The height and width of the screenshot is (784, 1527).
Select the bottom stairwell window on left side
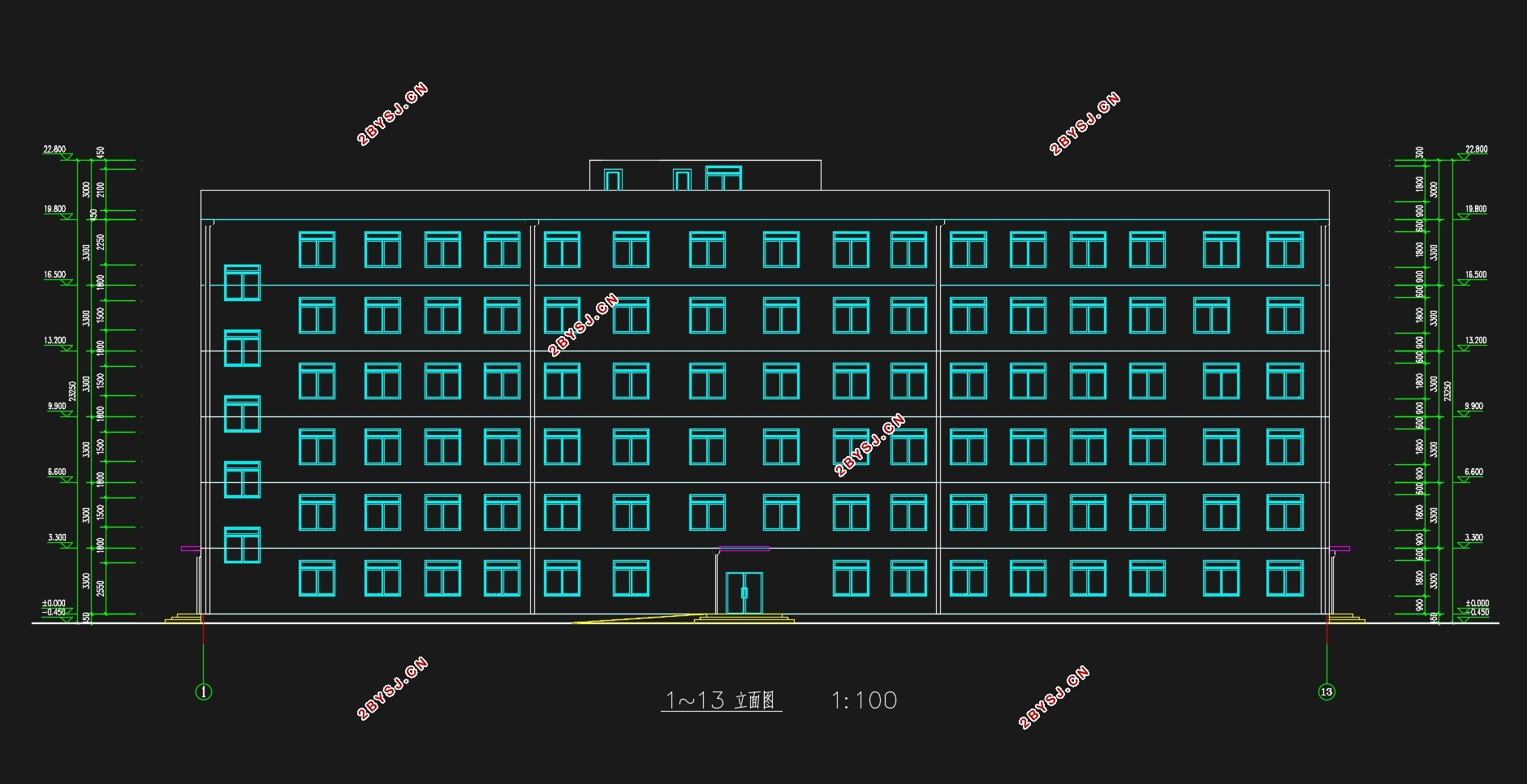[x=242, y=545]
